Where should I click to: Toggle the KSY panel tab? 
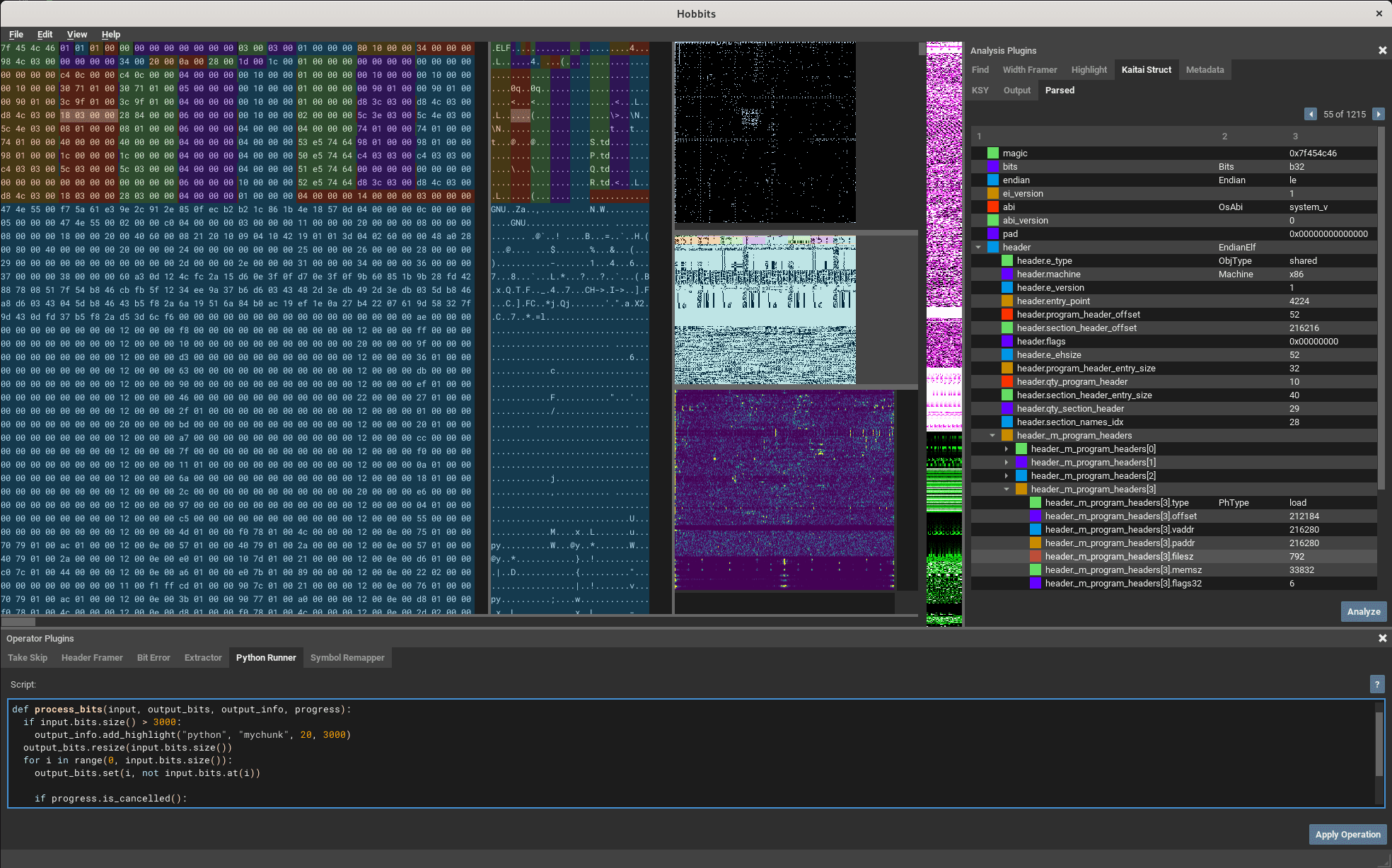tap(979, 90)
